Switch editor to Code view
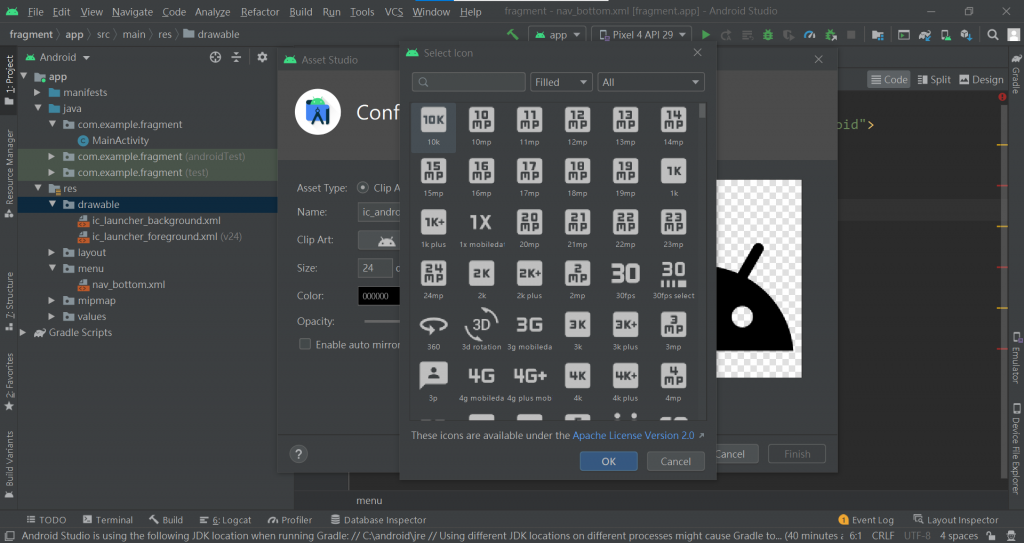The image size is (1024, 543). [889, 80]
